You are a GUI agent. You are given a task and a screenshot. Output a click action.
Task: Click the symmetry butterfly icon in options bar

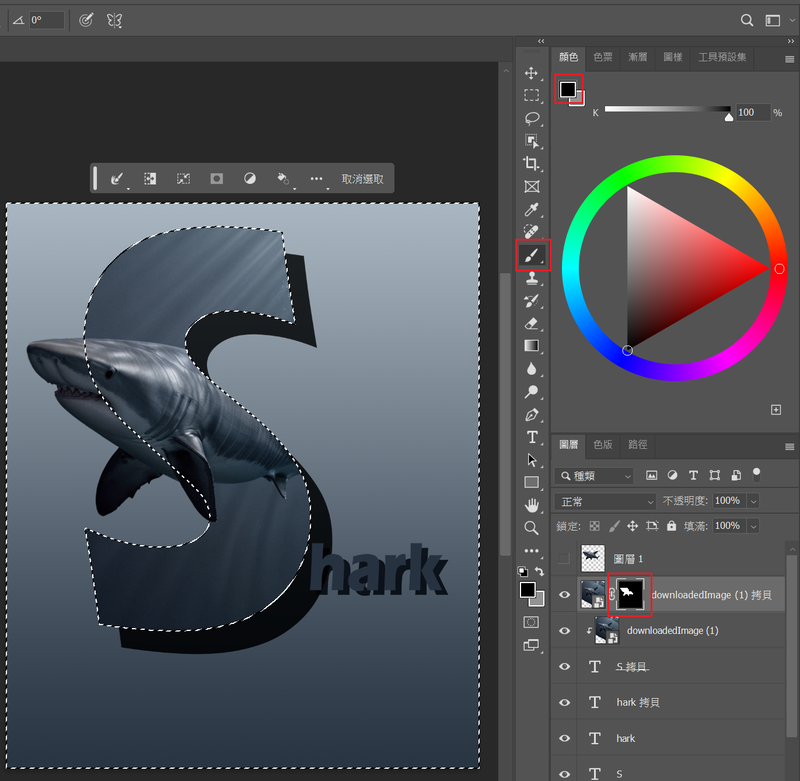pos(114,20)
